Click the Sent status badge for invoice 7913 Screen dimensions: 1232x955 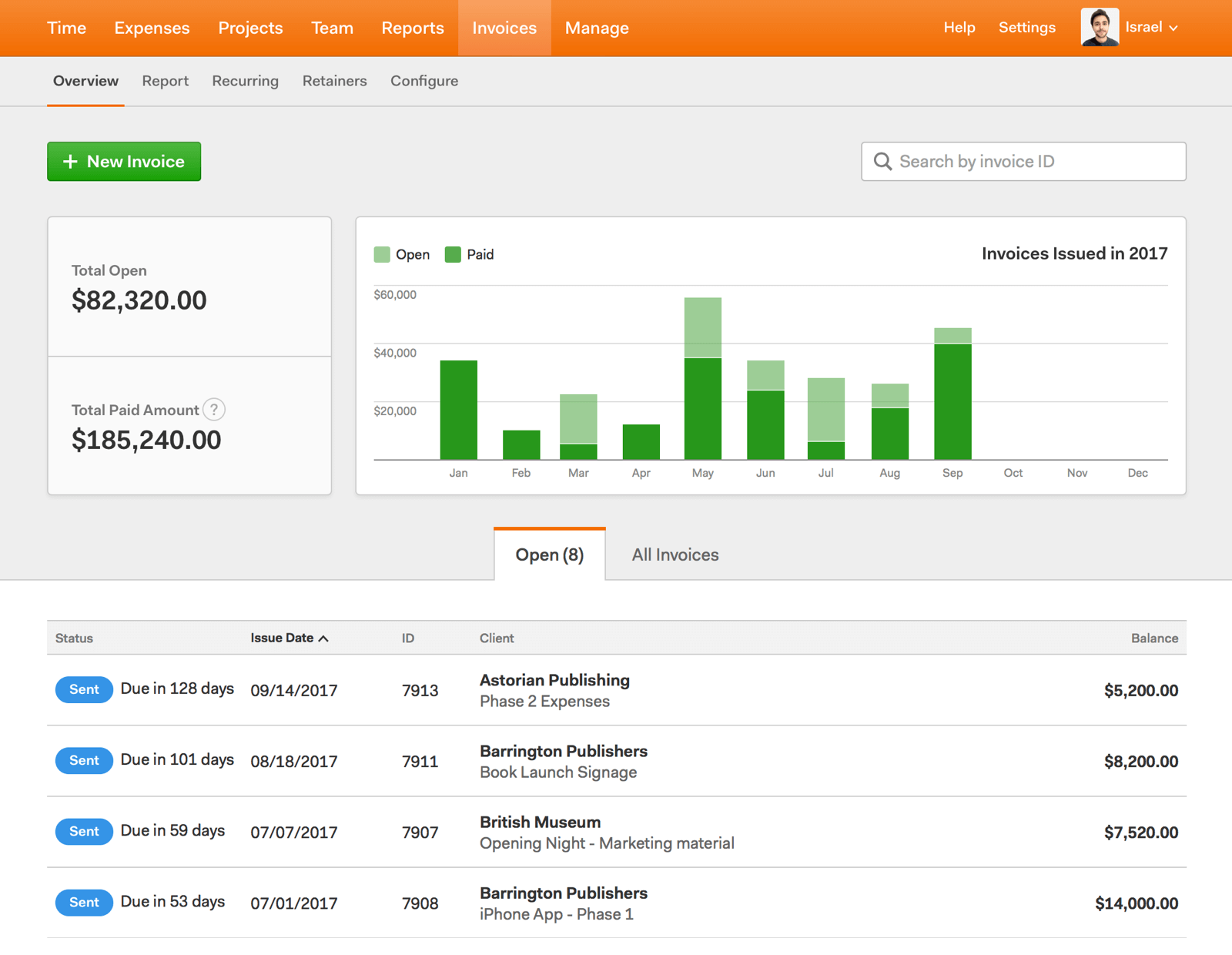(83, 689)
